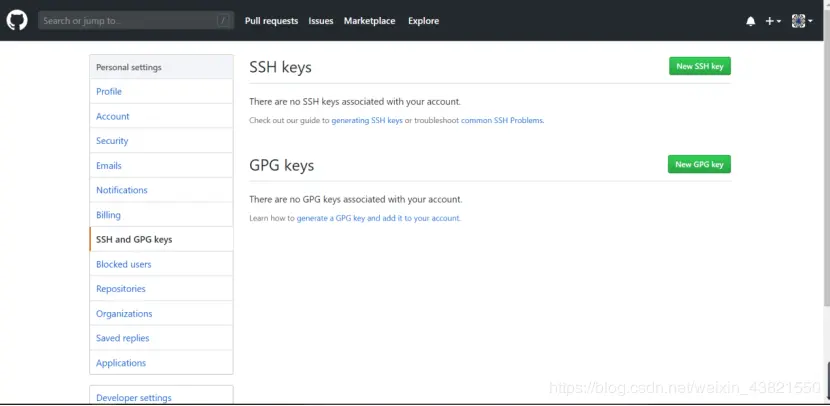Screen dimensions: 830x406
Task: Select Profile in the settings sidebar
Action: pos(161,92)
